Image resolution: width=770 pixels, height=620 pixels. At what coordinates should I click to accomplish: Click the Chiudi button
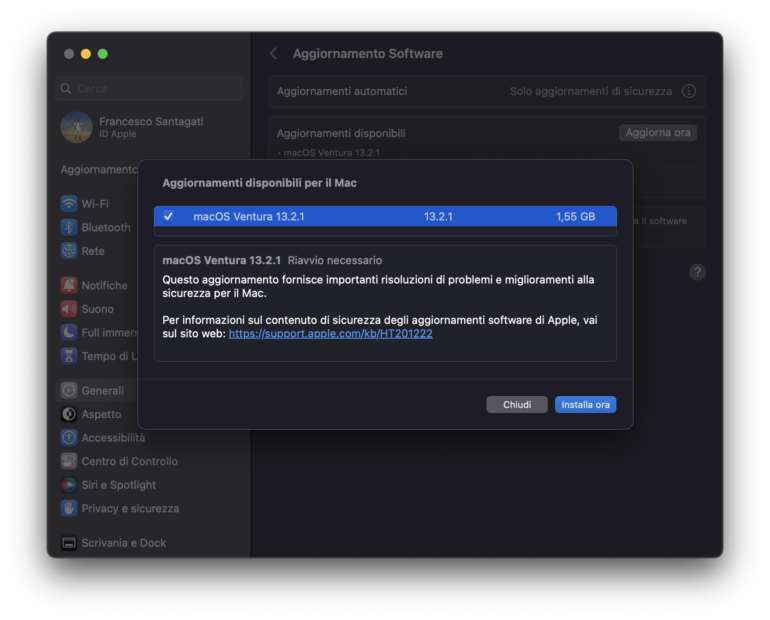pos(517,404)
